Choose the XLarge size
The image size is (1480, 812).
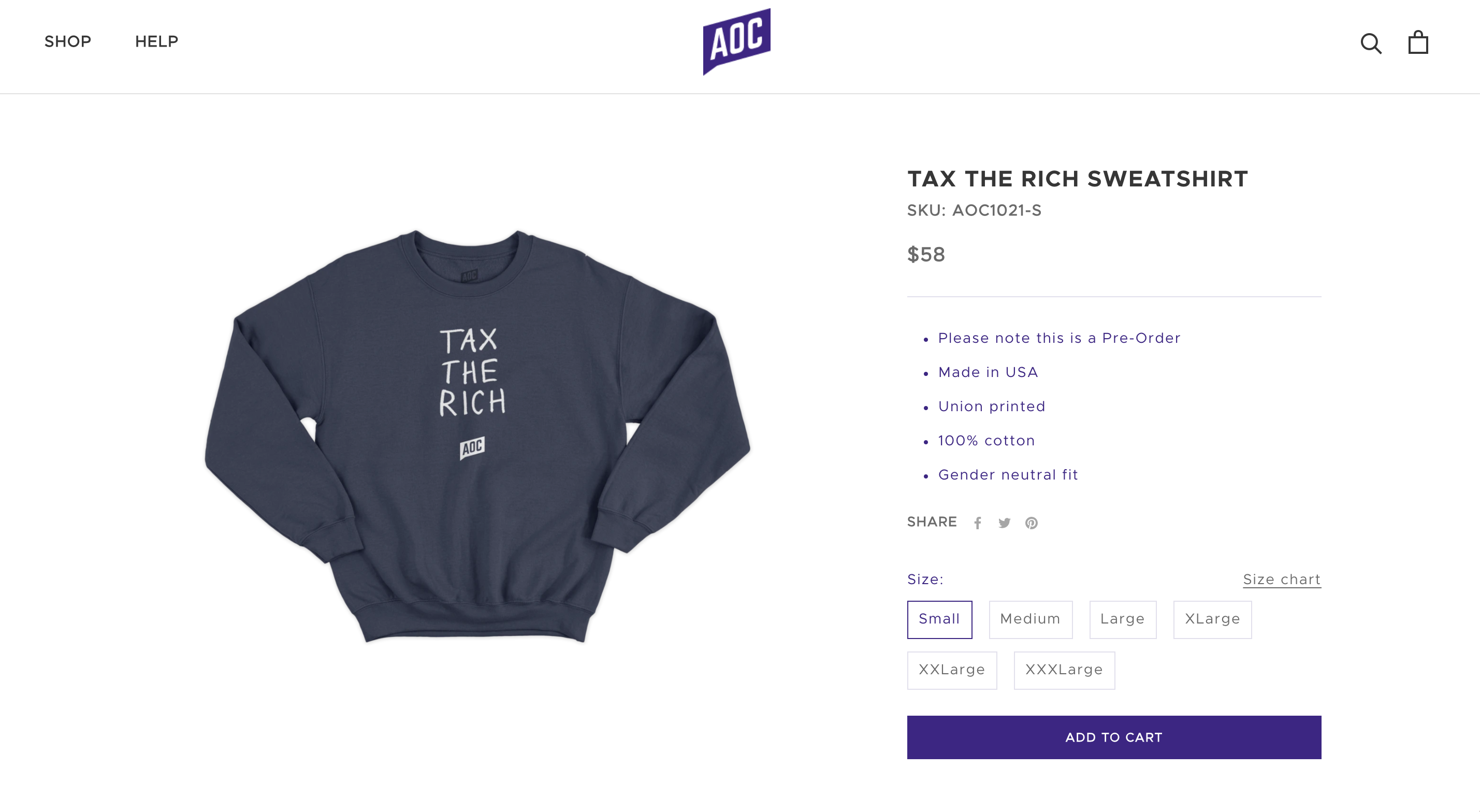point(1212,619)
